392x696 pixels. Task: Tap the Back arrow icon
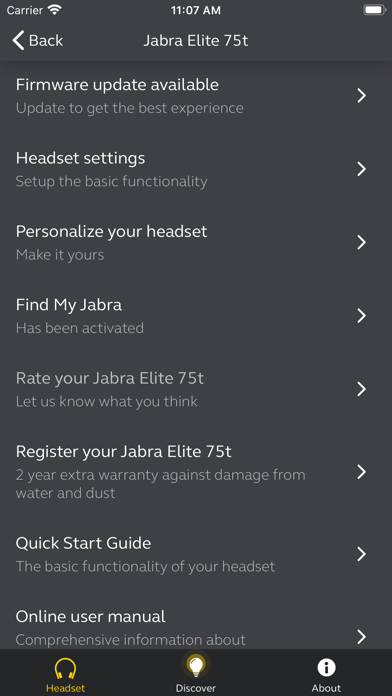pos(18,40)
